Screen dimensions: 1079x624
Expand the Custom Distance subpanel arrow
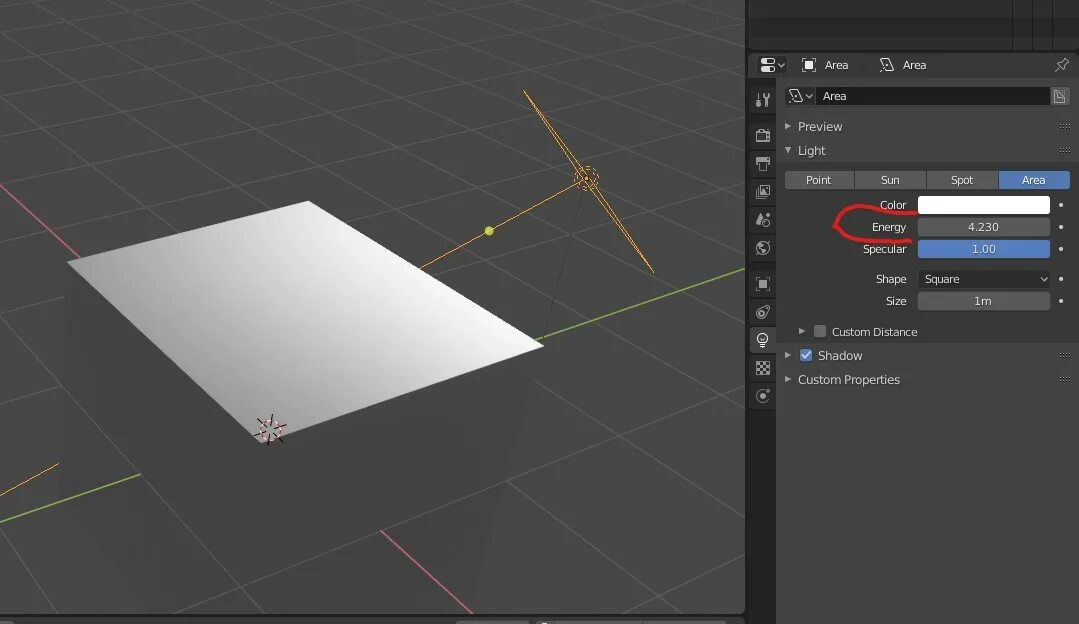tap(802, 332)
